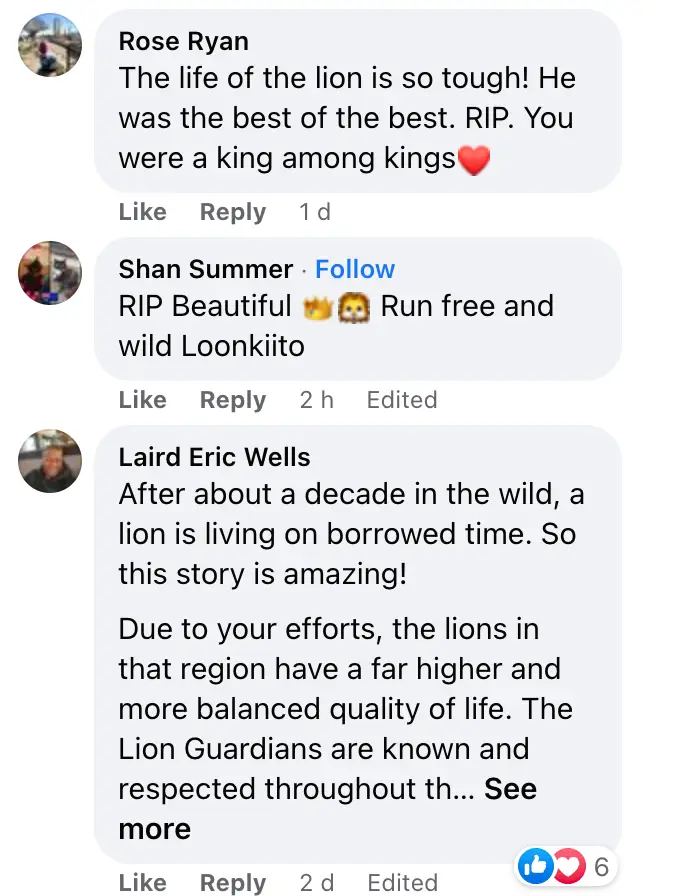Viewport: 686px width, 896px height.
Task: Like Shan Summer's comment
Action: pos(142,400)
